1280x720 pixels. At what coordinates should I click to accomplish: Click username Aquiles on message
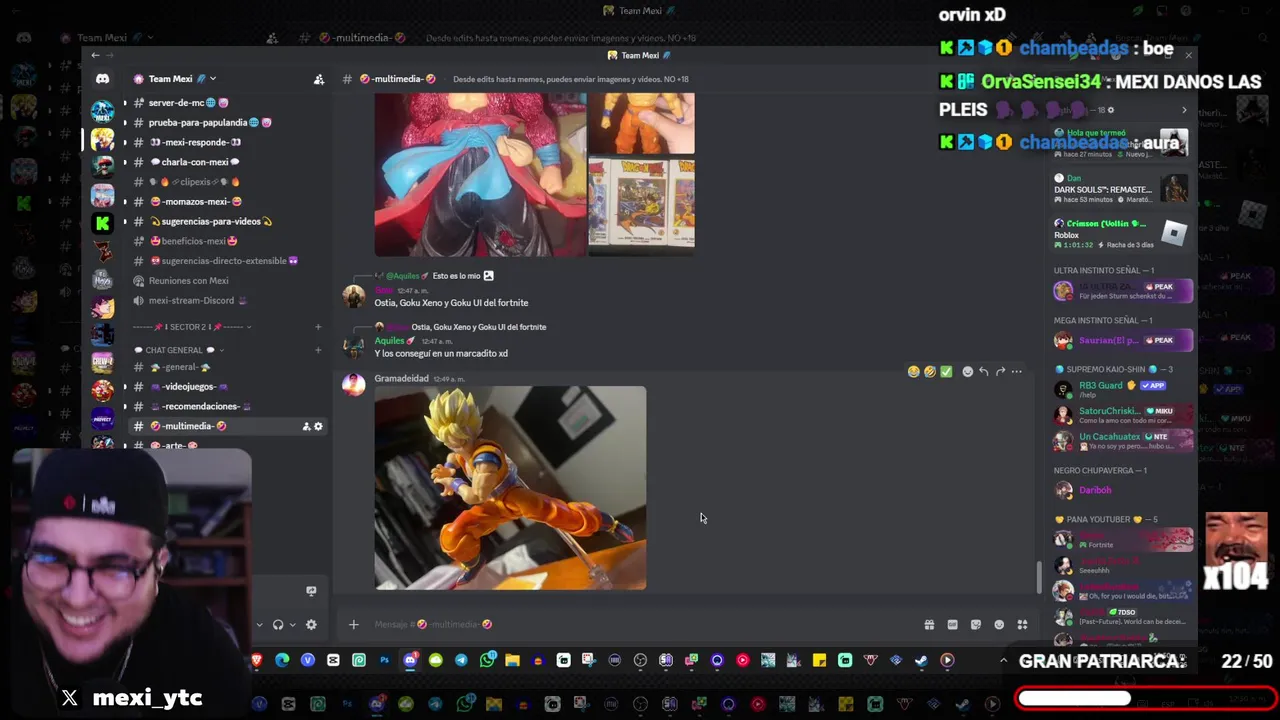click(390, 341)
